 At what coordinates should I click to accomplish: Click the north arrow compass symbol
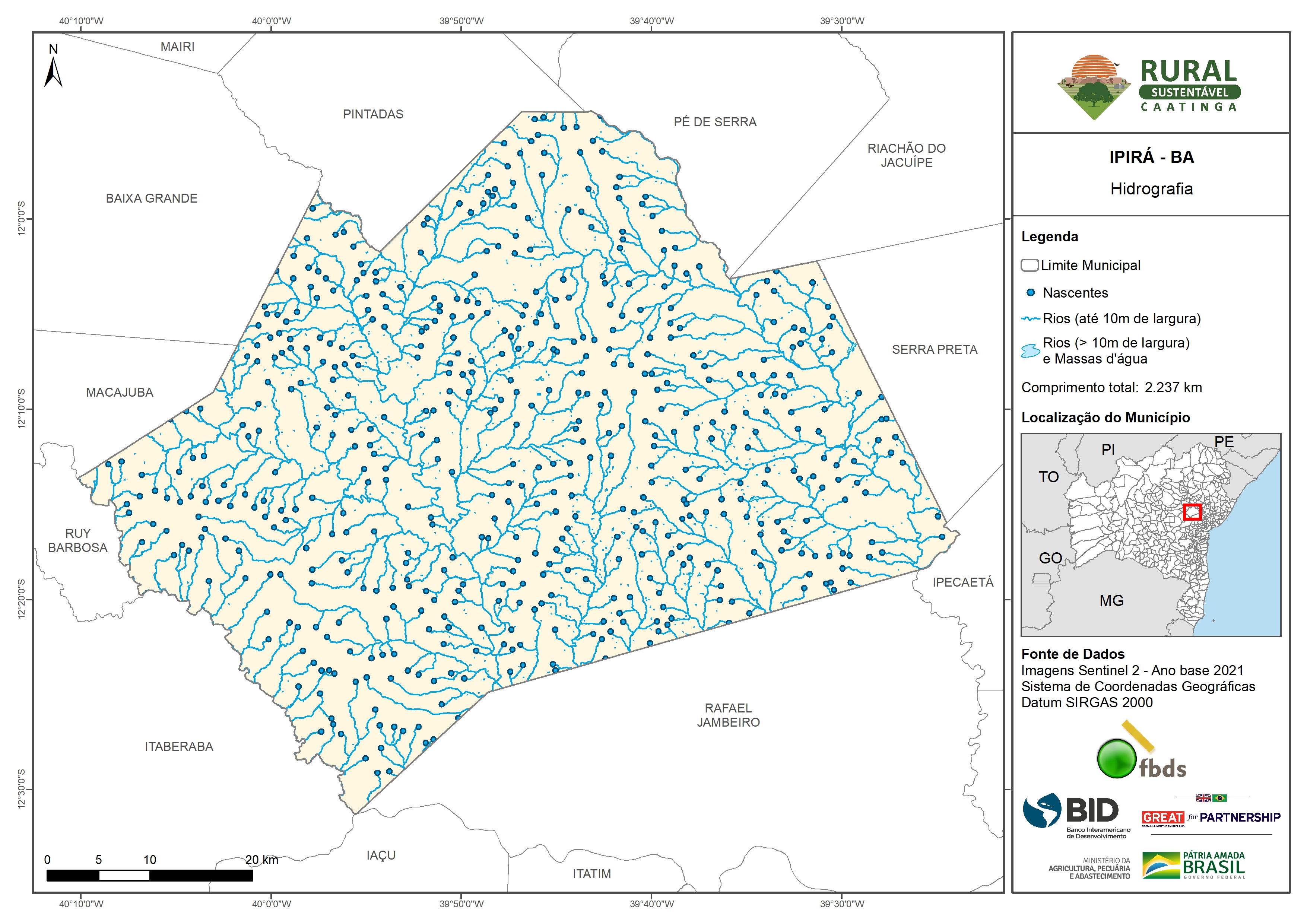[x=53, y=72]
